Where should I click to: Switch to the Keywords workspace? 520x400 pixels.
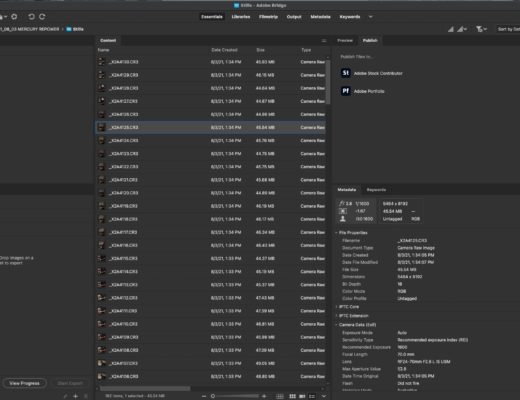(x=350, y=17)
